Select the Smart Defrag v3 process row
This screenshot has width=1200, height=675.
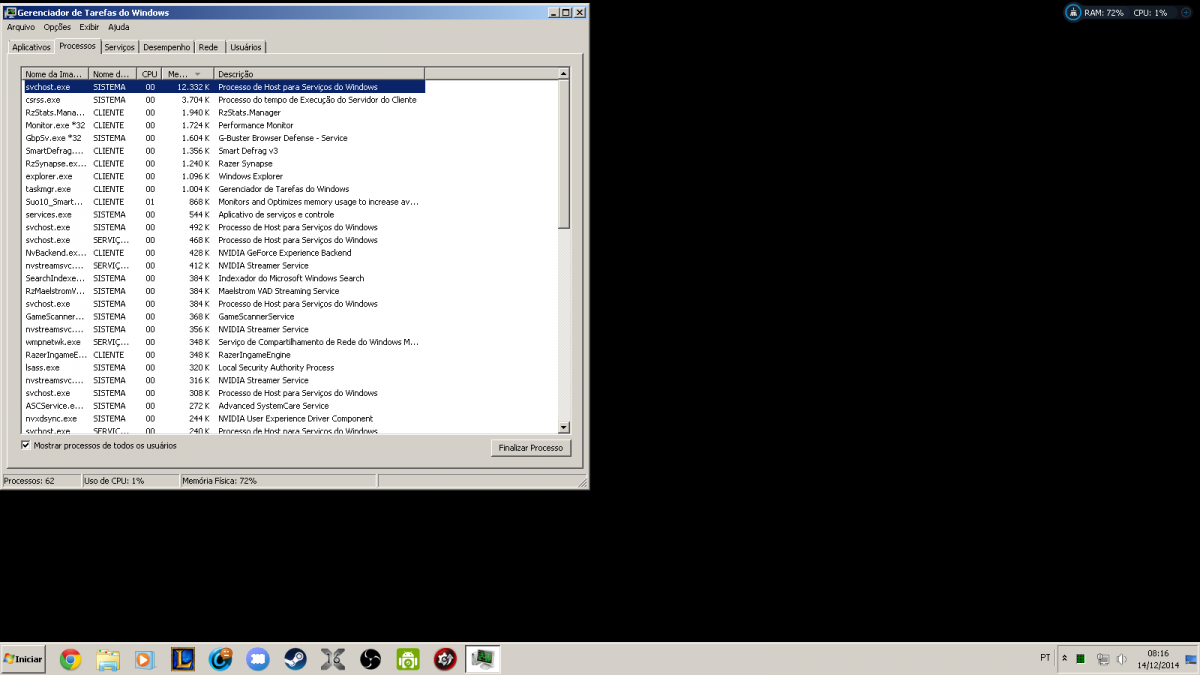(x=224, y=151)
